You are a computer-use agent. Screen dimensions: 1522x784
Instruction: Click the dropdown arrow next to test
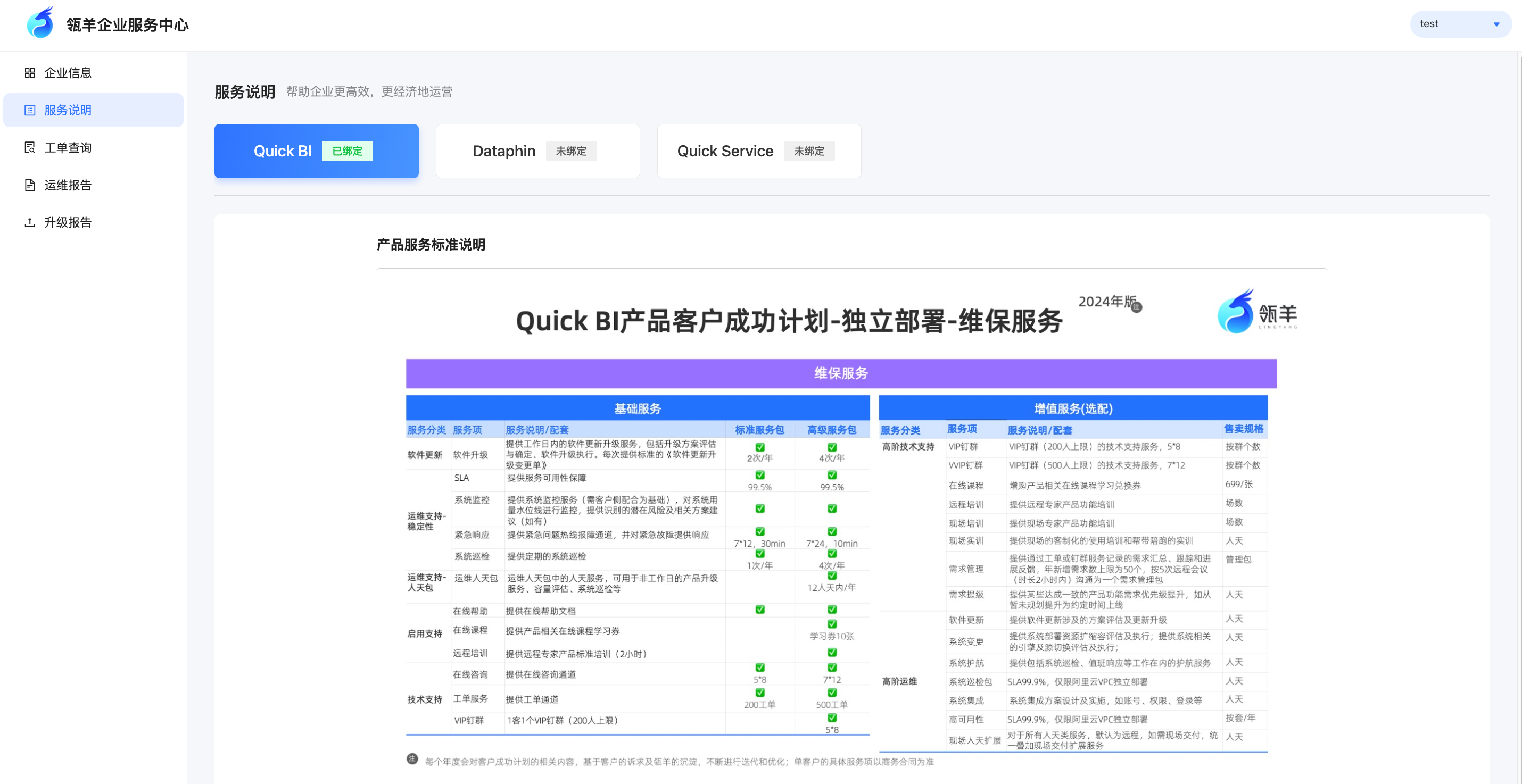point(1496,24)
